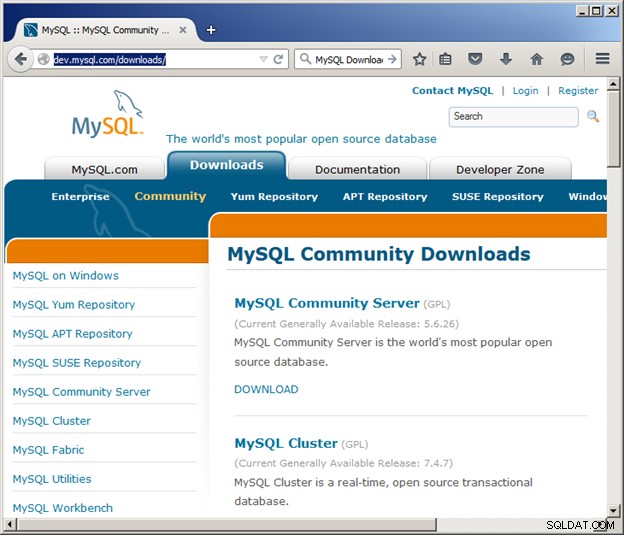
Task: Click the magnifier icon beside MySQL Search
Action: pyautogui.click(x=593, y=116)
